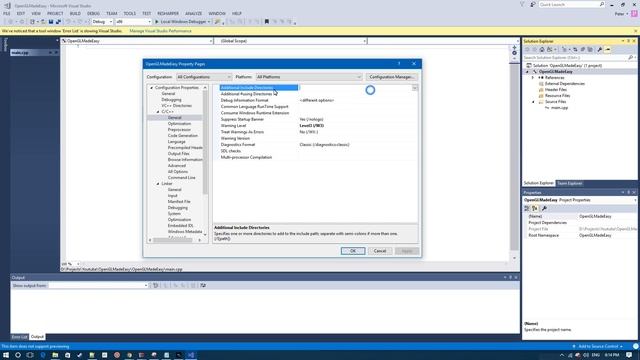Switch to the Error List tab
Viewport: 640px width, 360px height.
[19, 337]
